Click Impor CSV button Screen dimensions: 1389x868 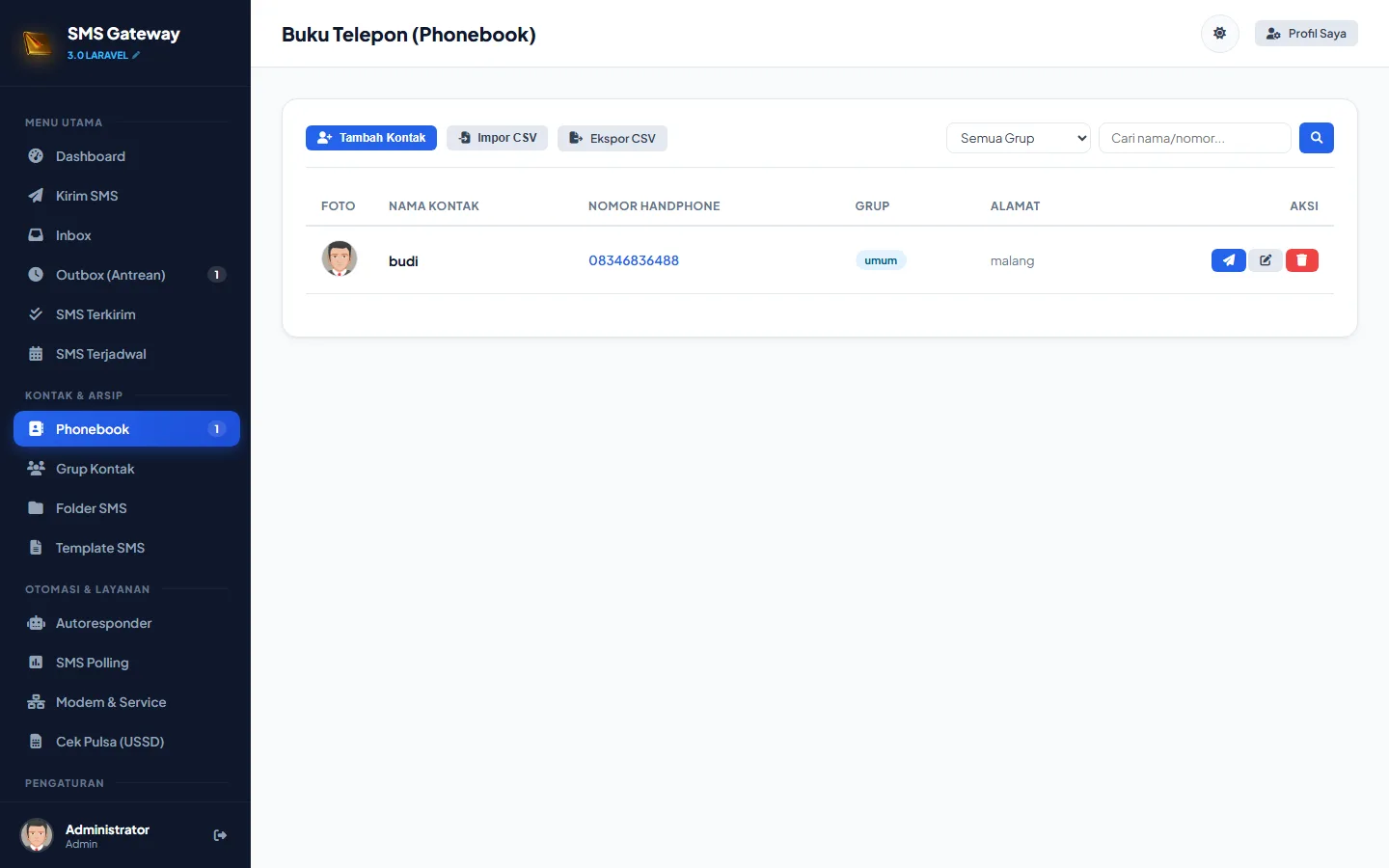pos(498,138)
